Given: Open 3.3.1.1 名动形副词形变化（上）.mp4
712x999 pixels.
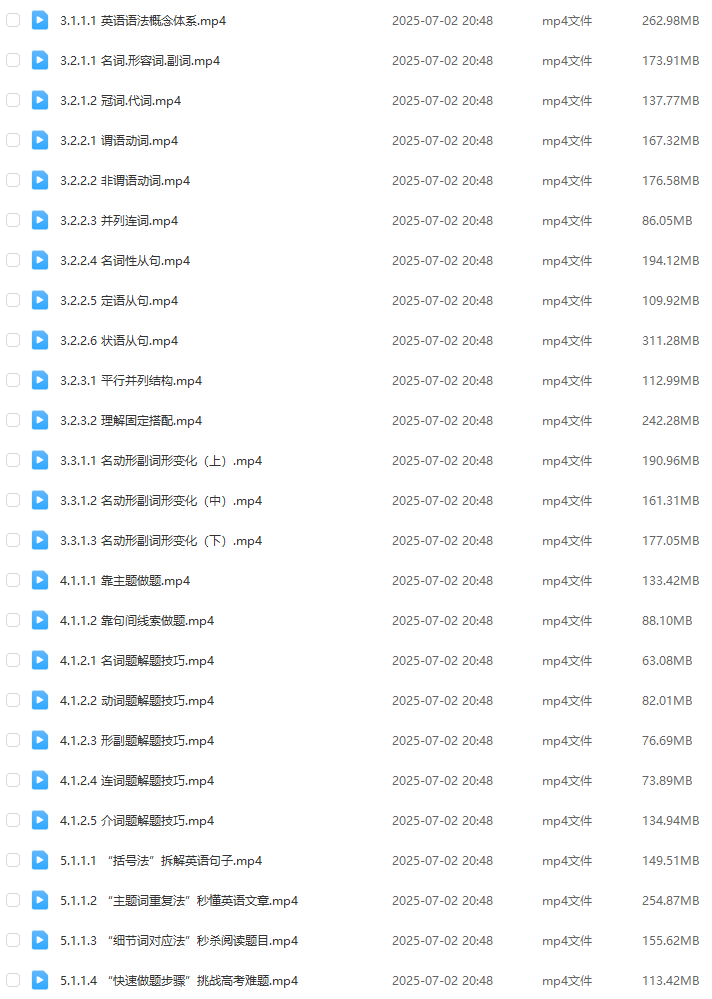Looking at the screenshot, I should (161, 461).
